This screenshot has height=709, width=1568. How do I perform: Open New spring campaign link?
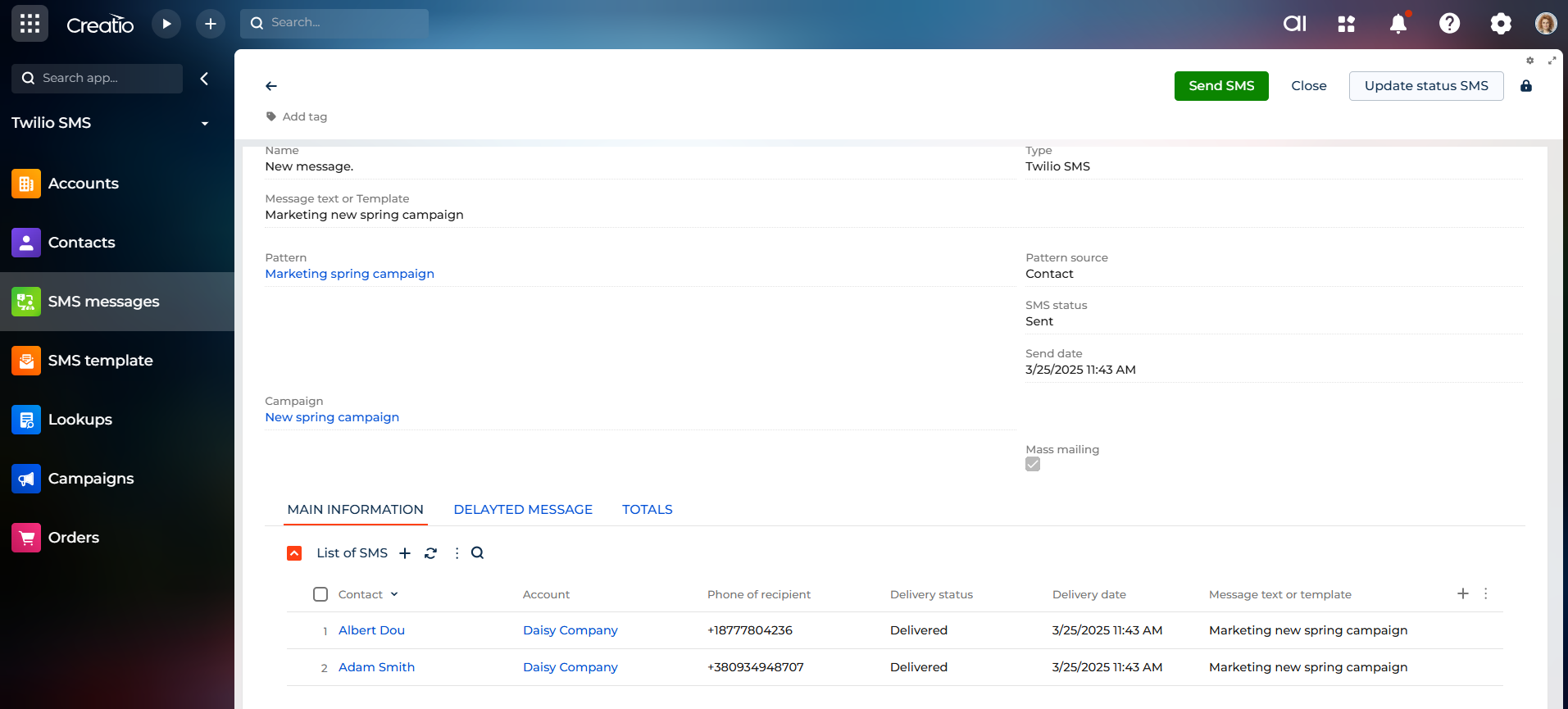[x=332, y=417]
